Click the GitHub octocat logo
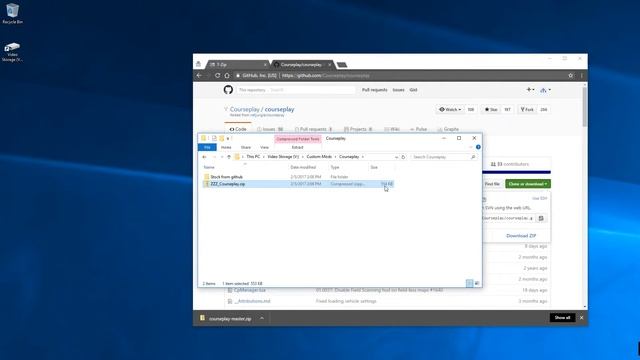 click(x=228, y=90)
